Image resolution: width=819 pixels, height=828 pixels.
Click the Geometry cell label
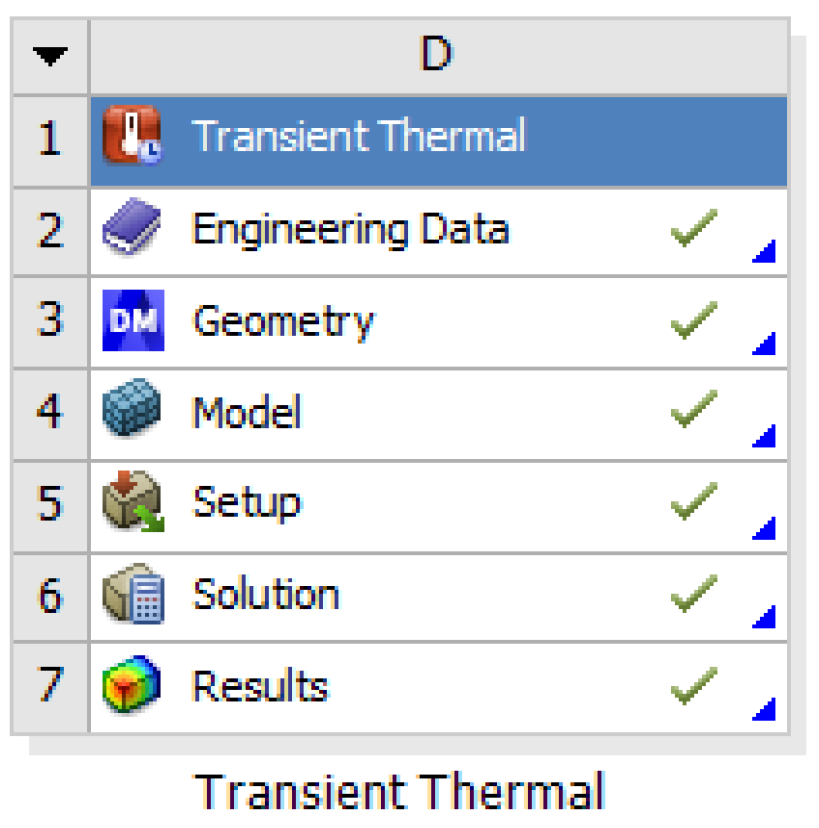[282, 321]
